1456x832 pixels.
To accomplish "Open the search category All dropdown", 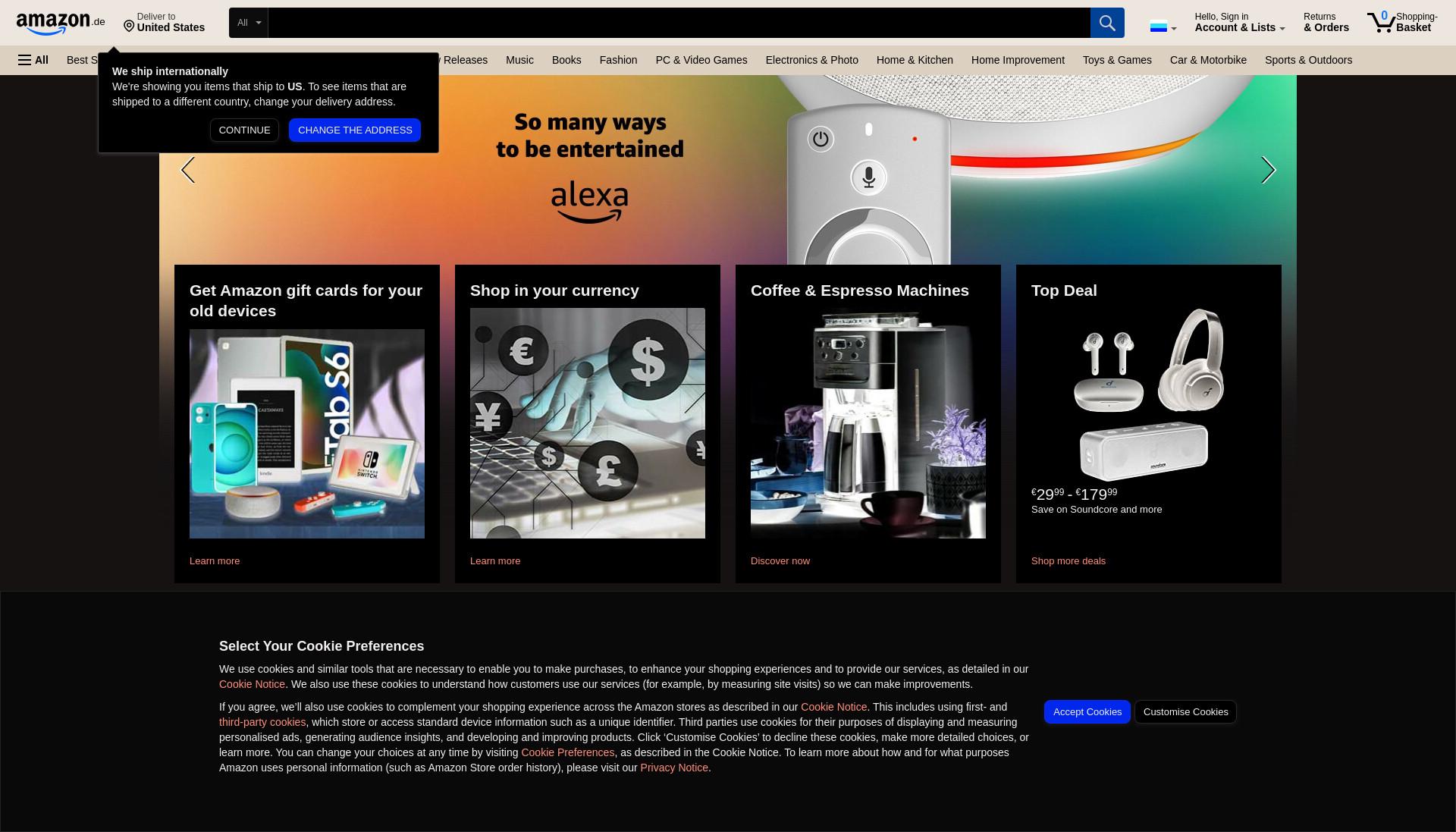I will (x=249, y=23).
